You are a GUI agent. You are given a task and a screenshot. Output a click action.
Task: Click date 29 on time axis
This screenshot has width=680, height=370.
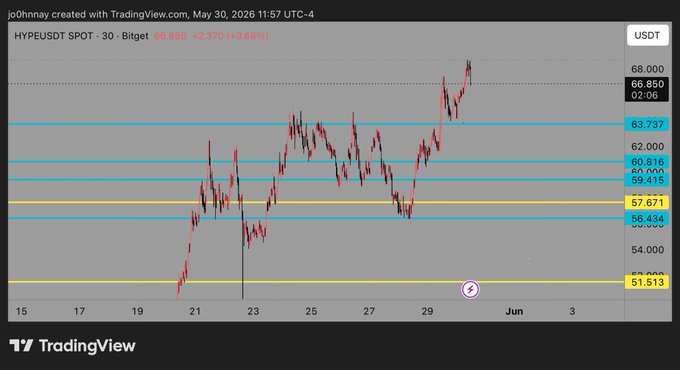click(428, 311)
